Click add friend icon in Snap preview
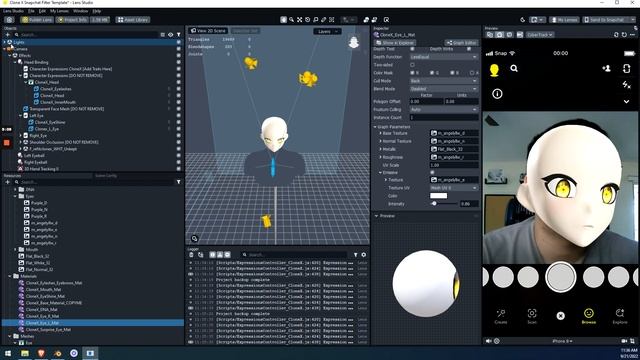640x360 pixels. pos(607,69)
